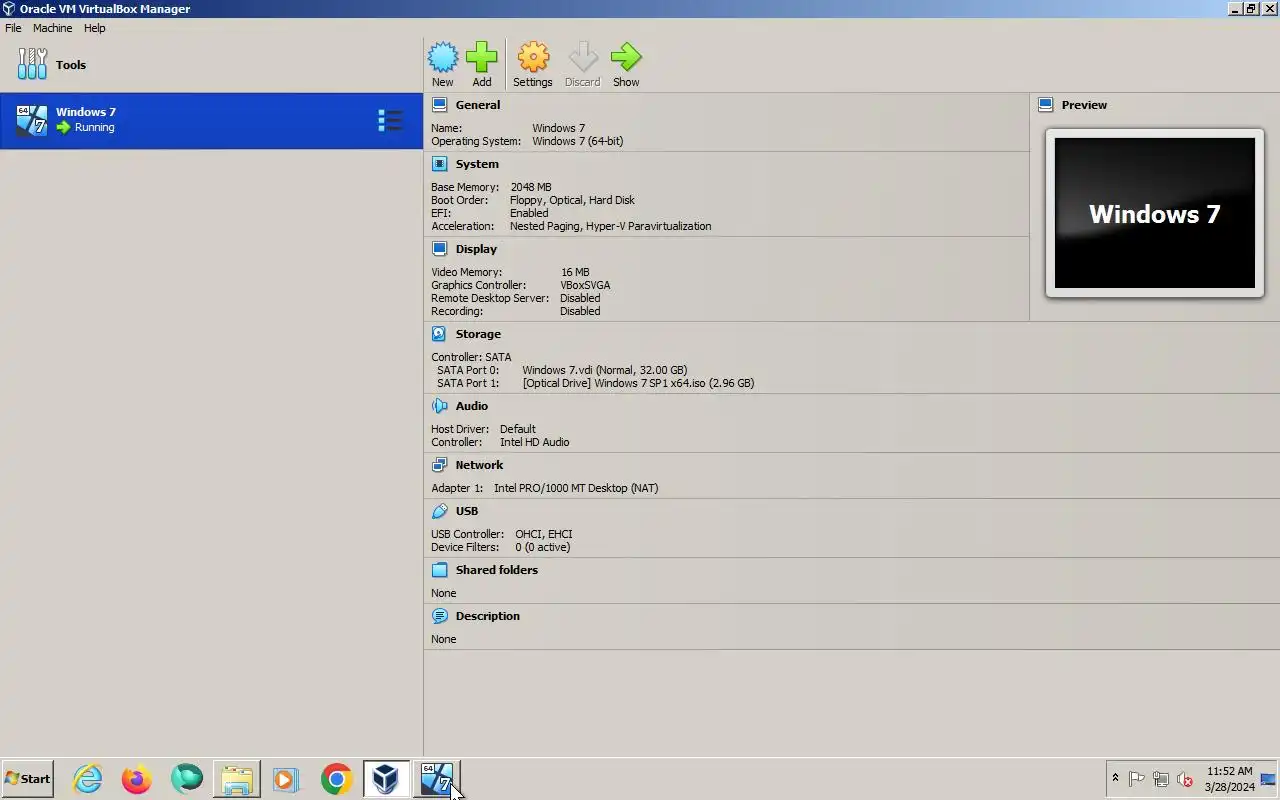1280x800 pixels.
Task: Click the USB section heading link
Action: point(467,511)
